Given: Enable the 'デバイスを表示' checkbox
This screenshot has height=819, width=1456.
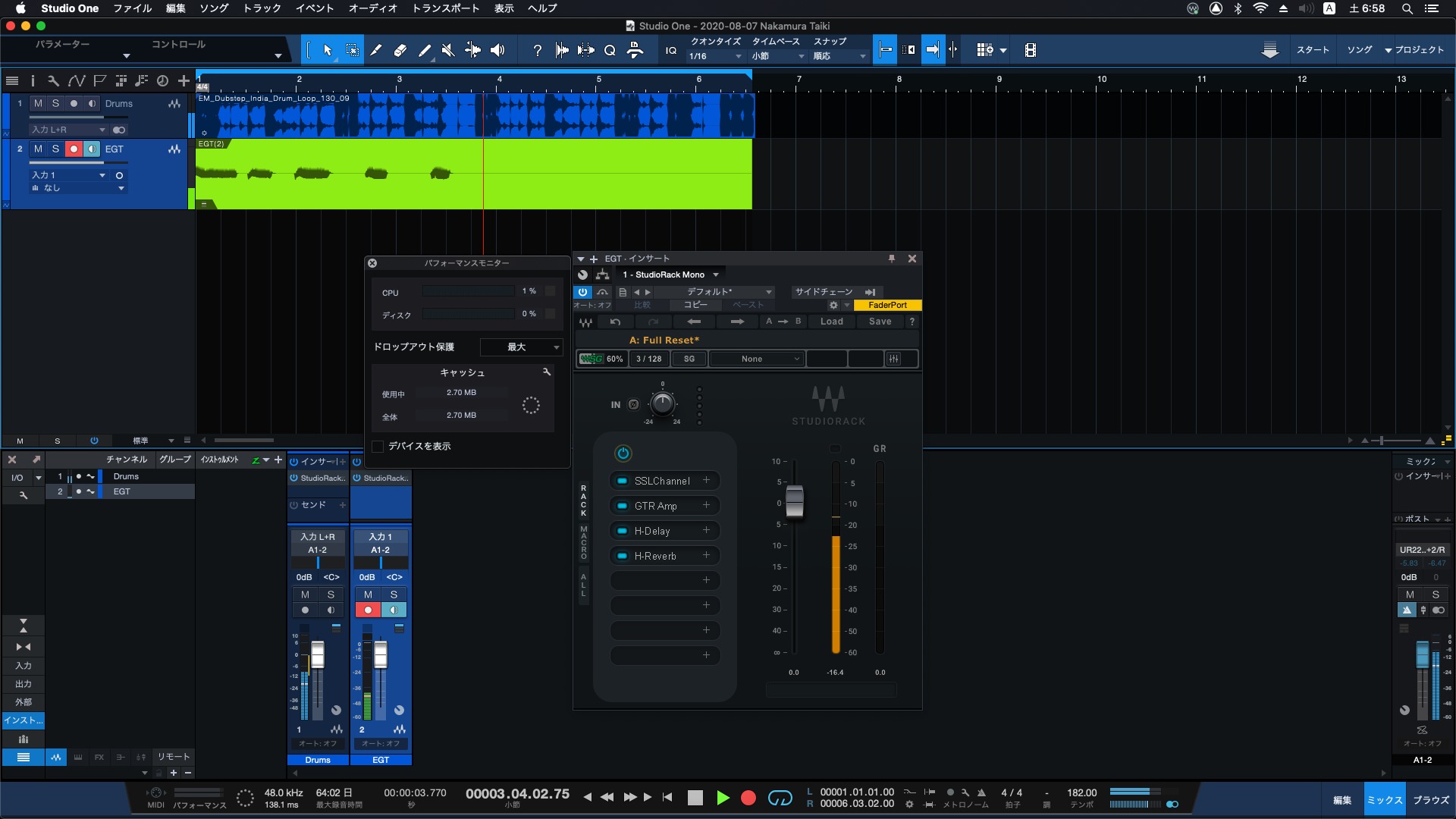Looking at the screenshot, I should pyautogui.click(x=378, y=447).
